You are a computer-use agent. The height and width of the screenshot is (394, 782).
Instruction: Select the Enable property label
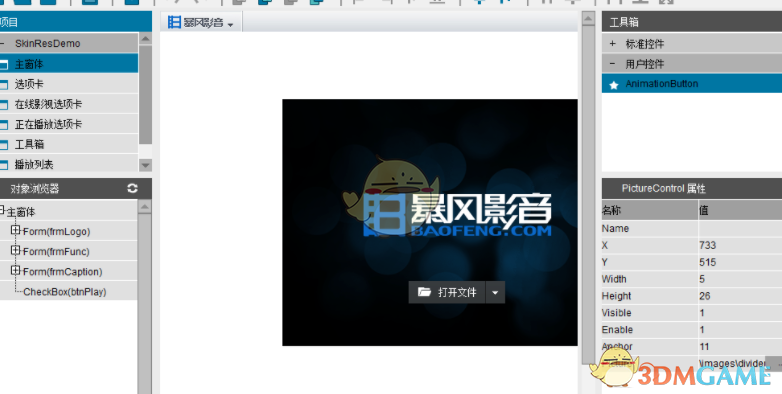[x=617, y=330]
